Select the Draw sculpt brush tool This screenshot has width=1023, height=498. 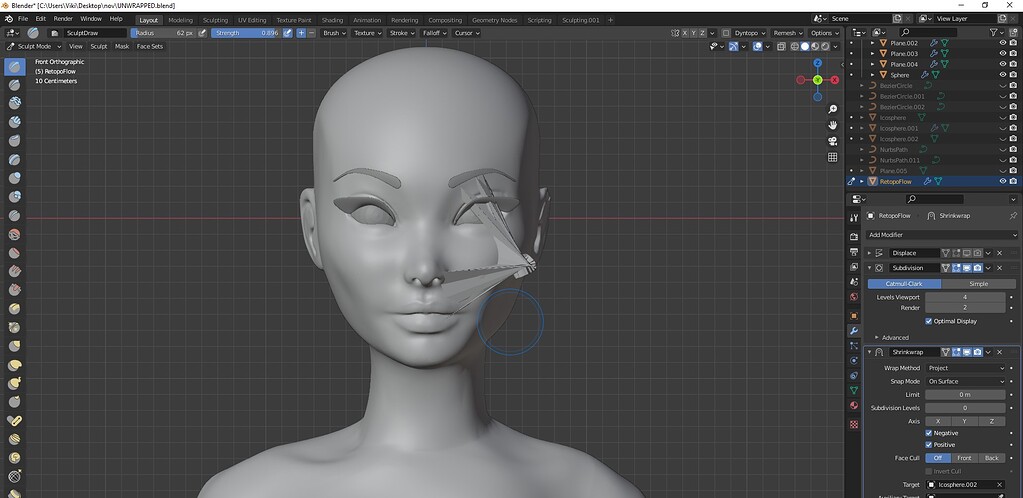coord(14,66)
